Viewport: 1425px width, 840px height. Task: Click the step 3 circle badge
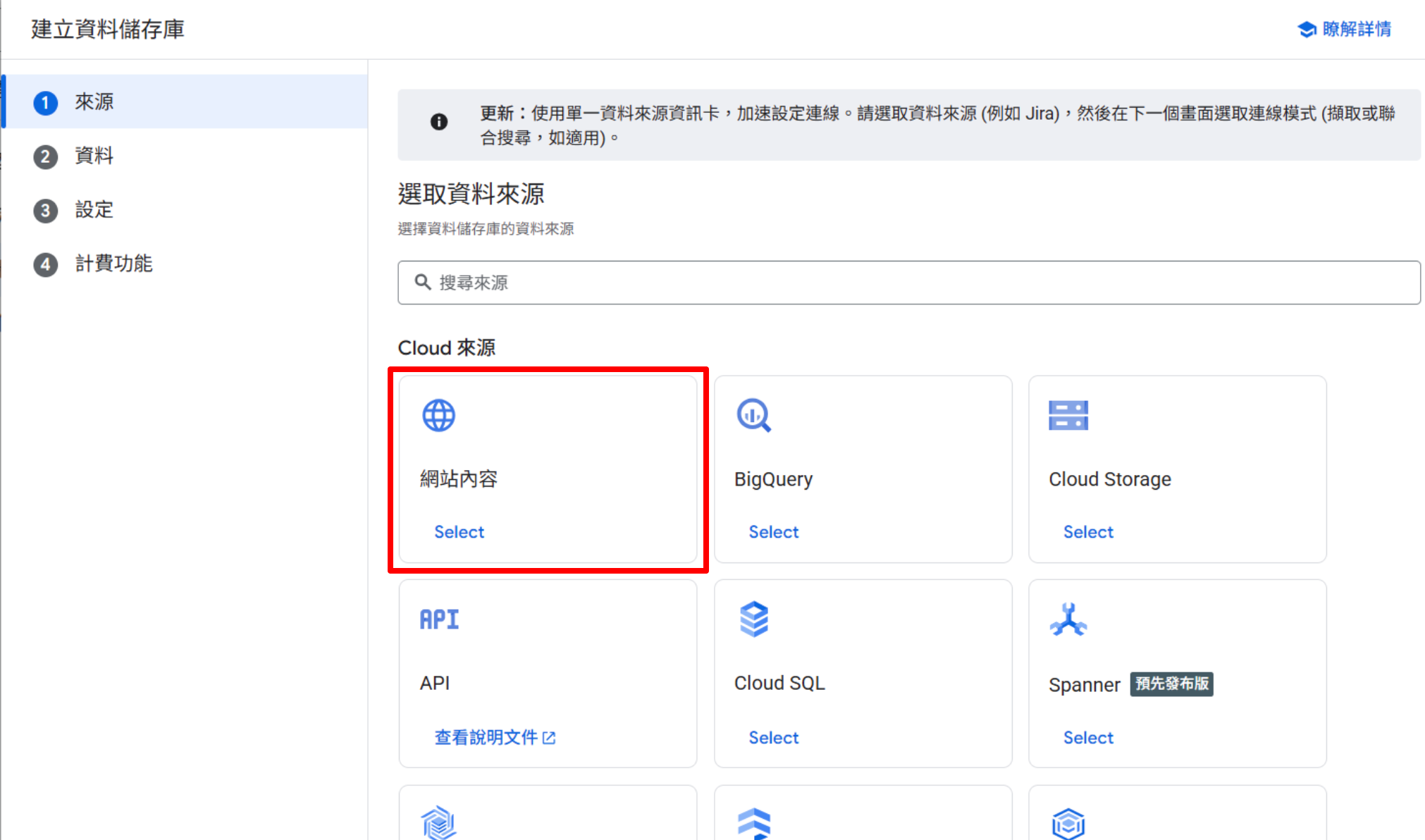(46, 211)
